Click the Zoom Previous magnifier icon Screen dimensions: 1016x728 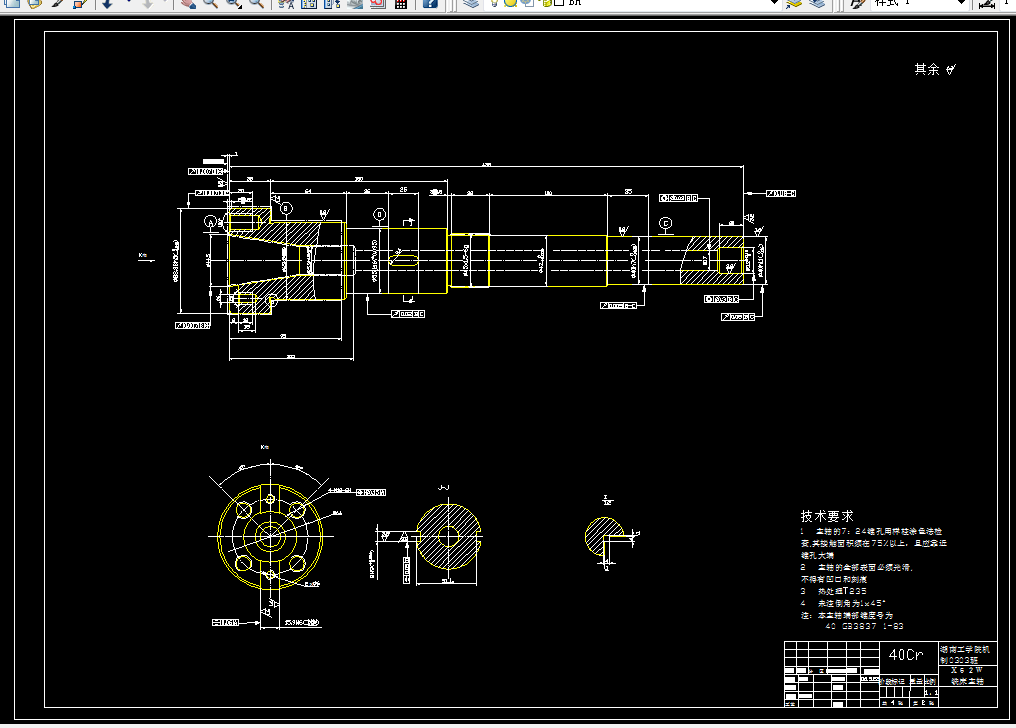(257, 3)
